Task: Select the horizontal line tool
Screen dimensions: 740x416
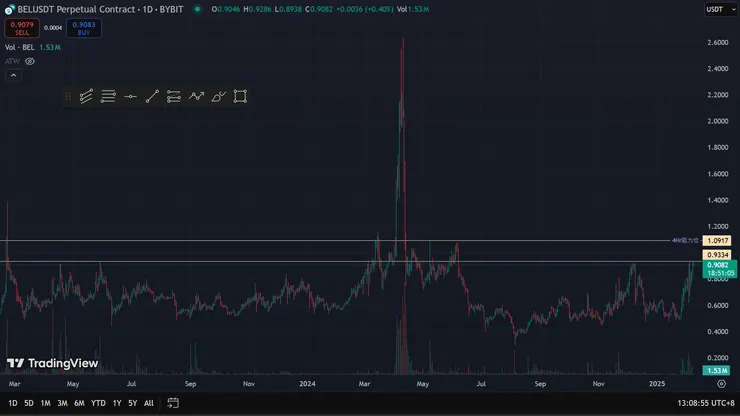Action: [x=130, y=96]
